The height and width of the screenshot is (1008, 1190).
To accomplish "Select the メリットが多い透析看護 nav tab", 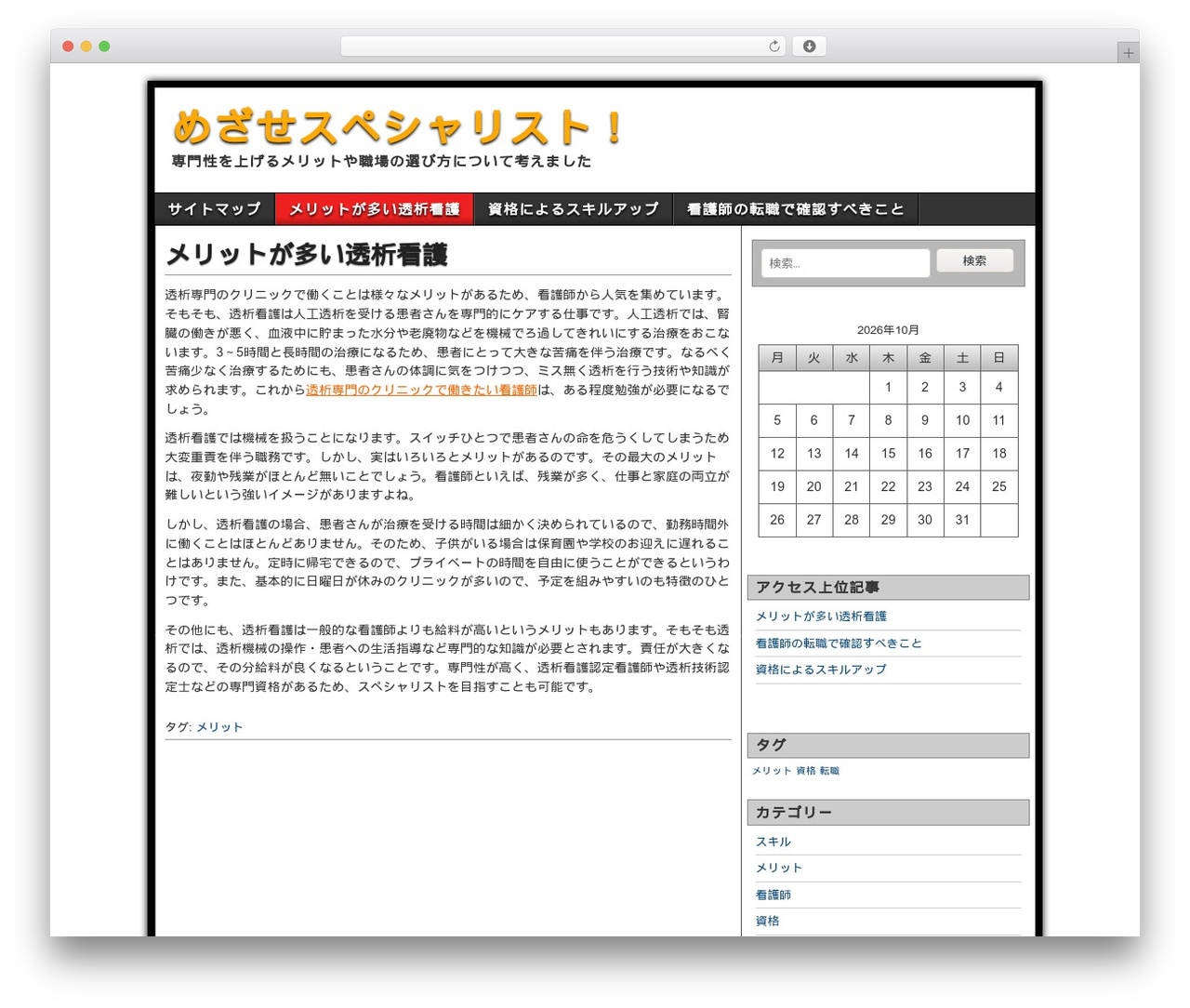I will click(x=374, y=209).
